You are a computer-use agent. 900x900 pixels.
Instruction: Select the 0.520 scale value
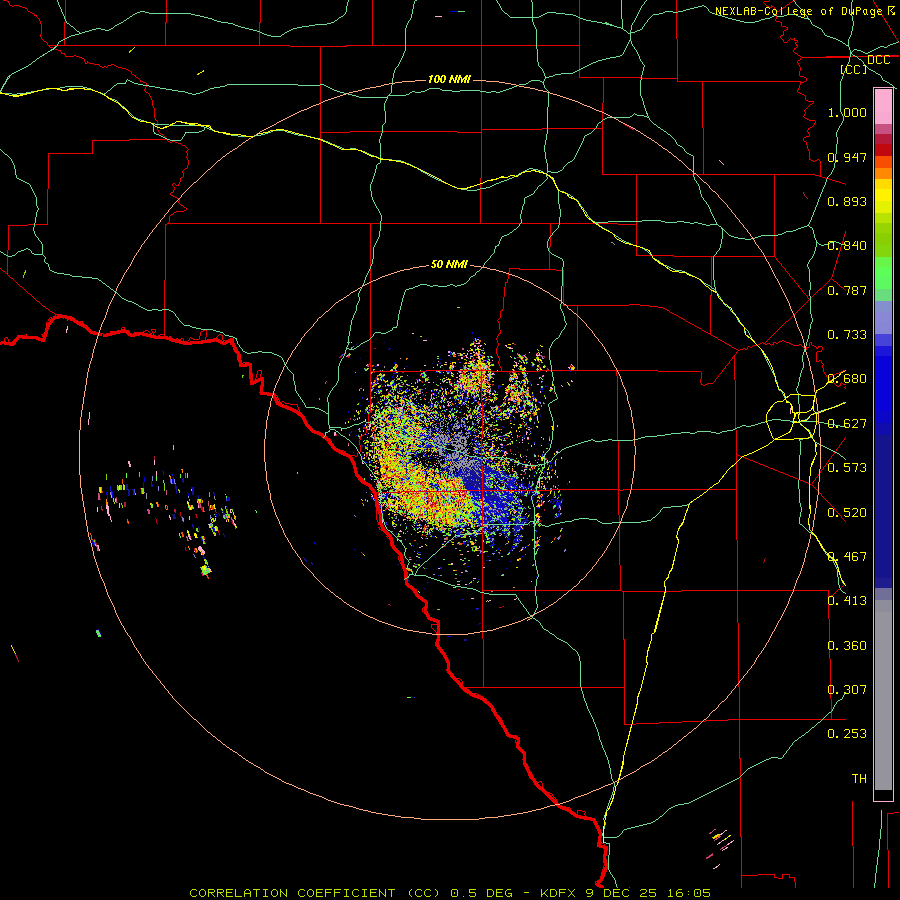click(847, 513)
